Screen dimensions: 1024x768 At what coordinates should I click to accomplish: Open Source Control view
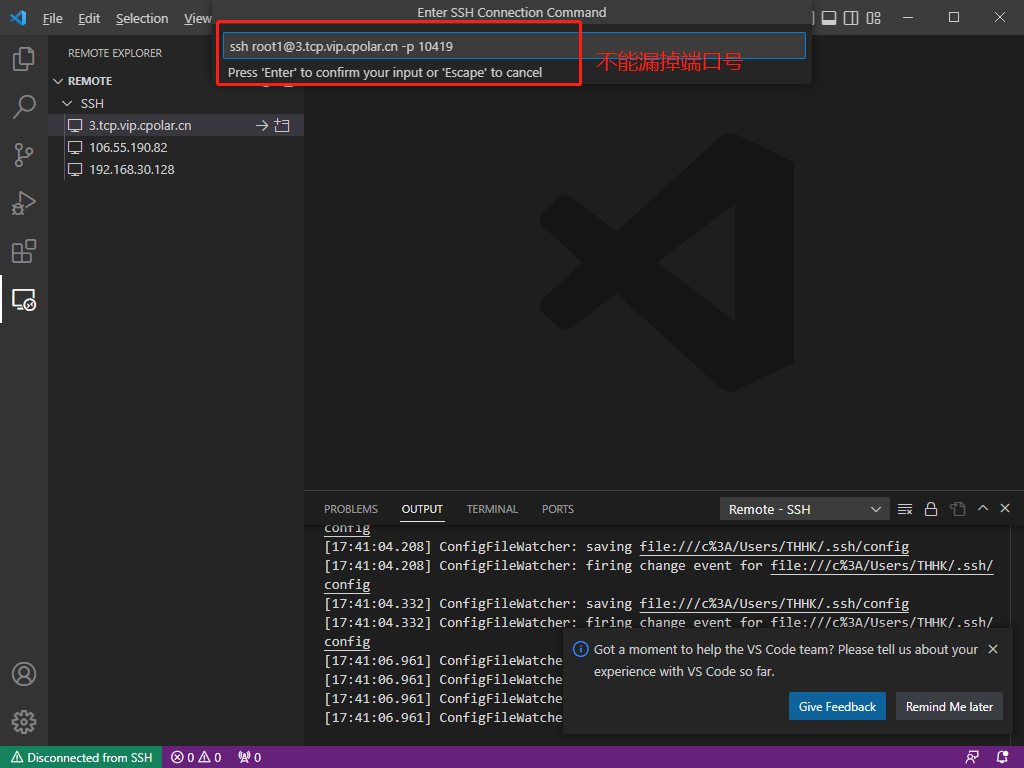coord(24,155)
